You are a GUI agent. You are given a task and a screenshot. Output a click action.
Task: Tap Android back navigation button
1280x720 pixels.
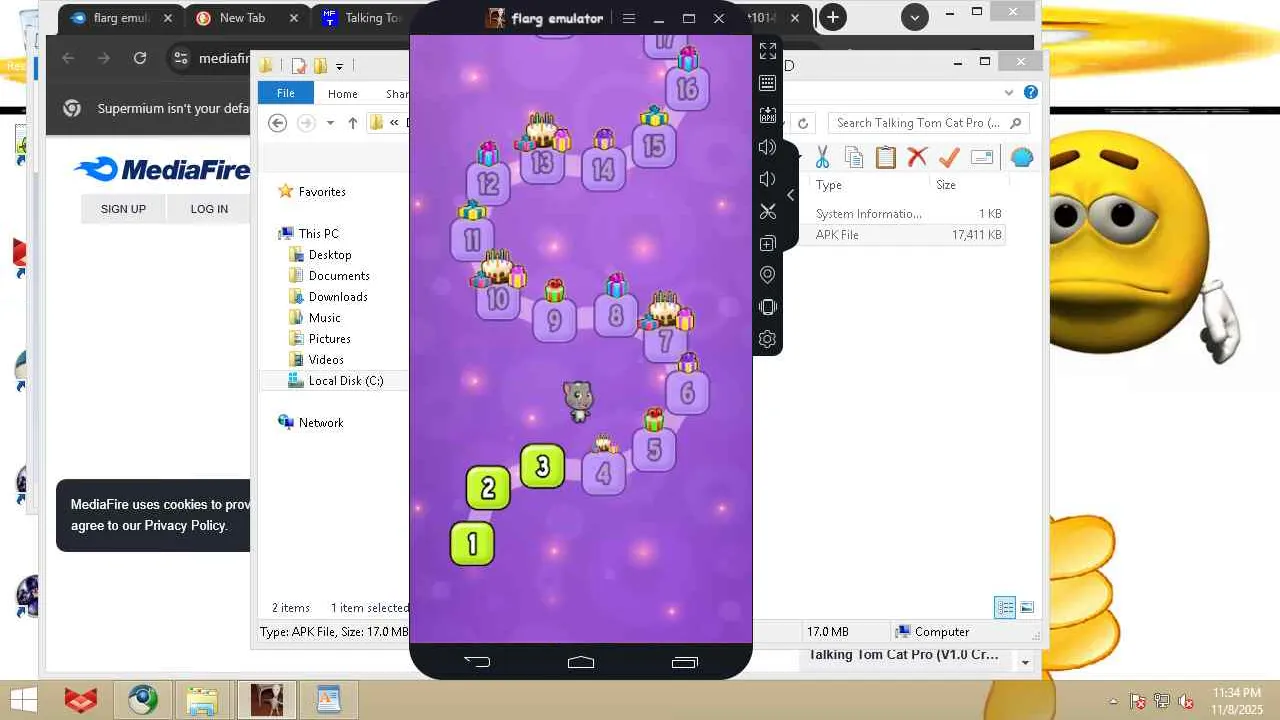pos(477,661)
